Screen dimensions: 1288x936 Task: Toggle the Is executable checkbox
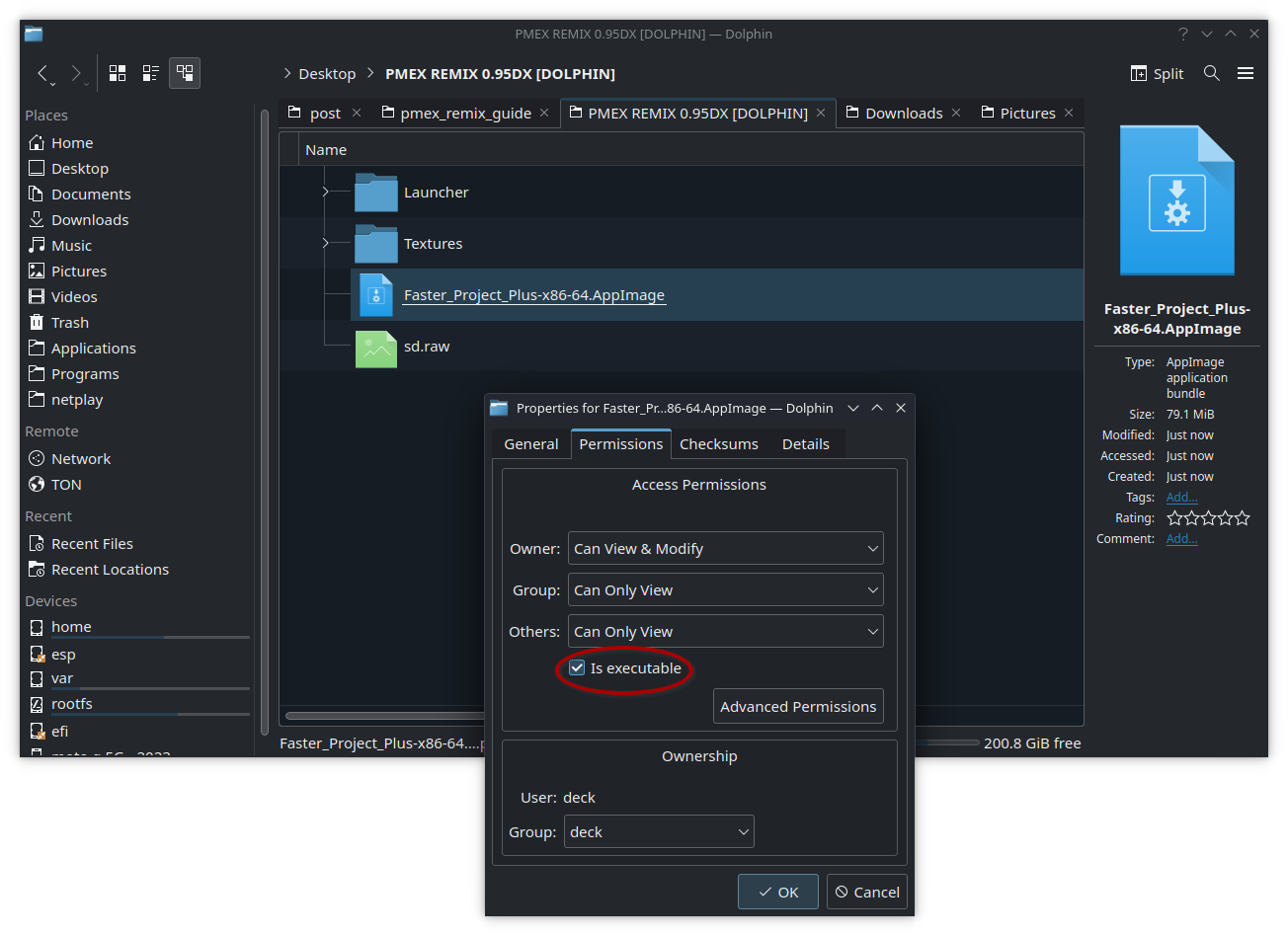[x=577, y=668]
